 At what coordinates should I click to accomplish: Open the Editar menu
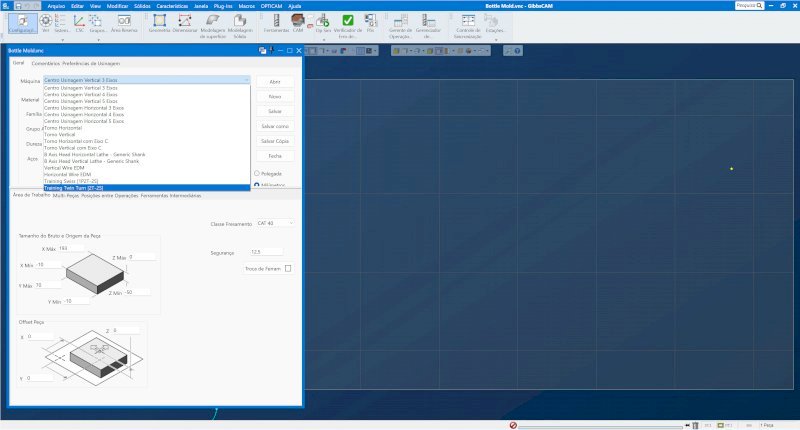pyautogui.click(x=77, y=6)
